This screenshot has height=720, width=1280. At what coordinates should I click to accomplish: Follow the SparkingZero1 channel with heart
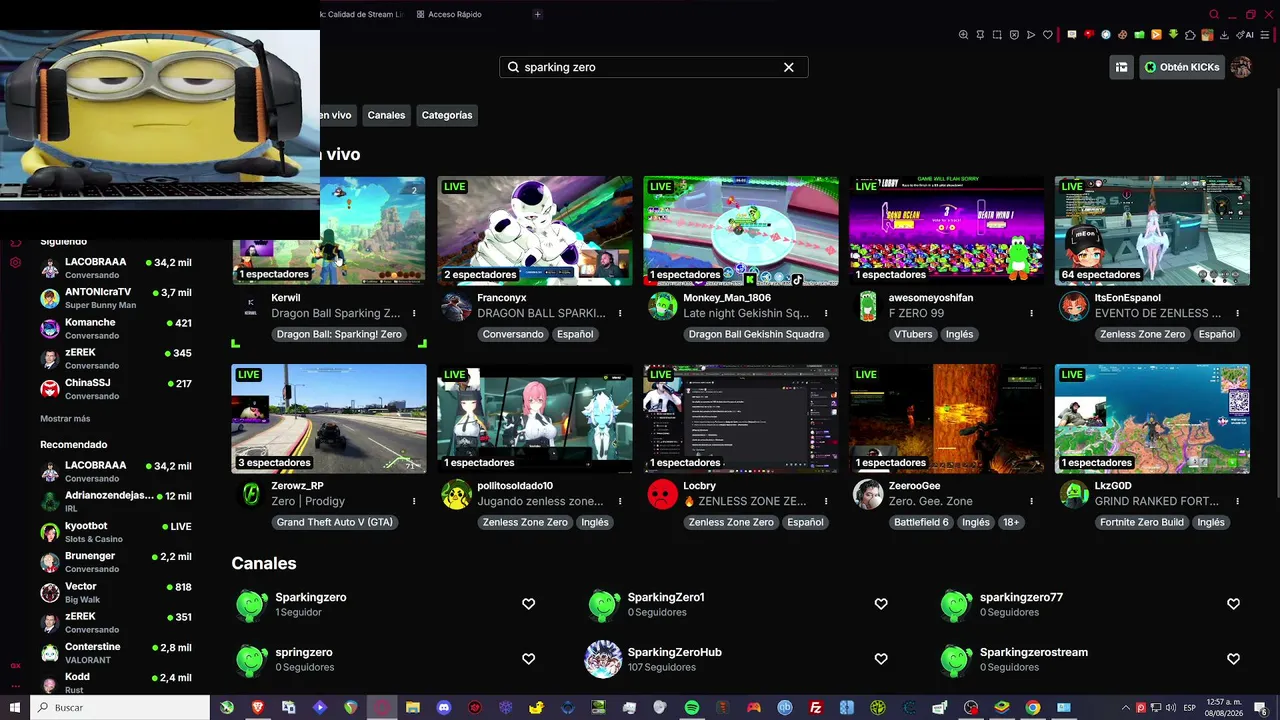click(x=881, y=604)
